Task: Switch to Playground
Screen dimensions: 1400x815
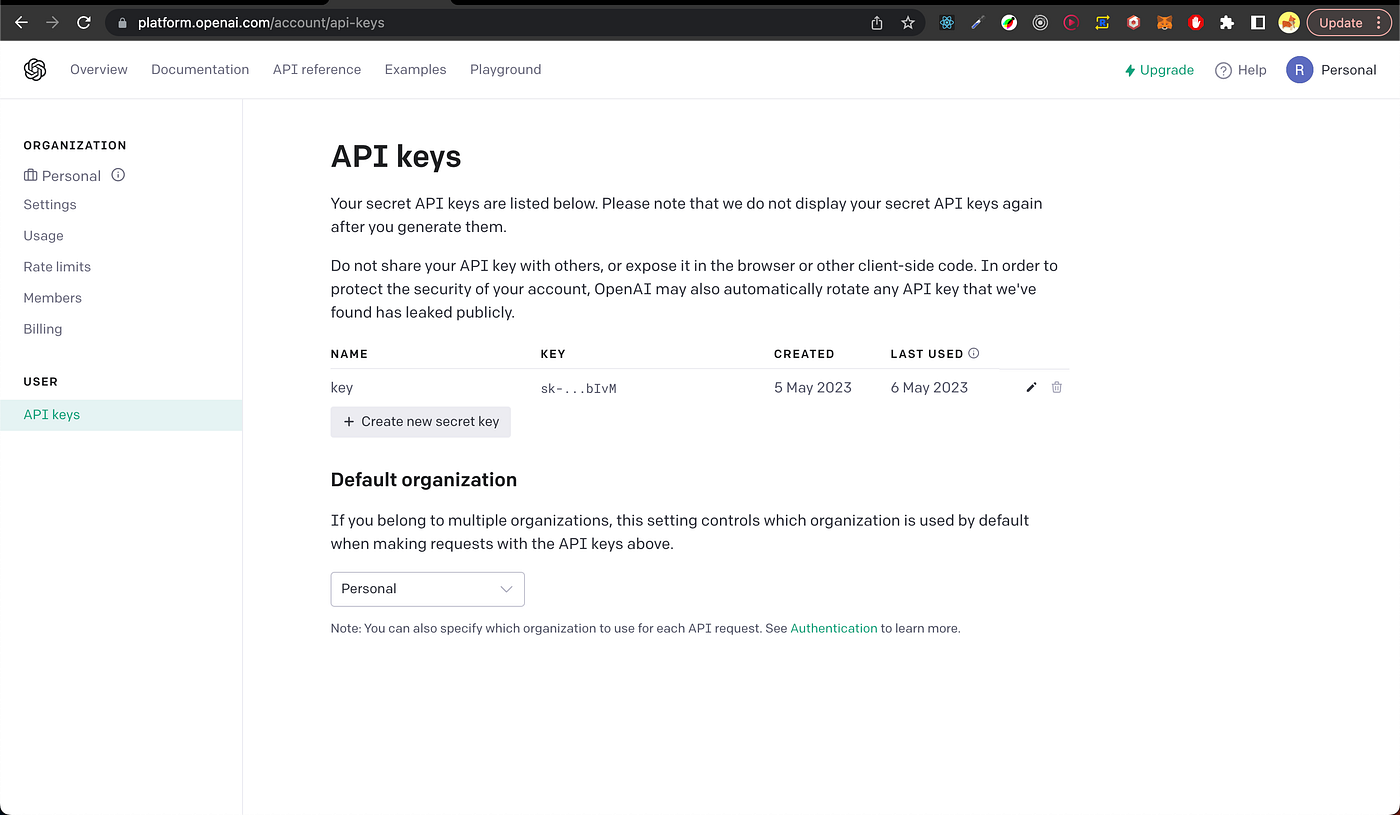Action: [x=505, y=69]
